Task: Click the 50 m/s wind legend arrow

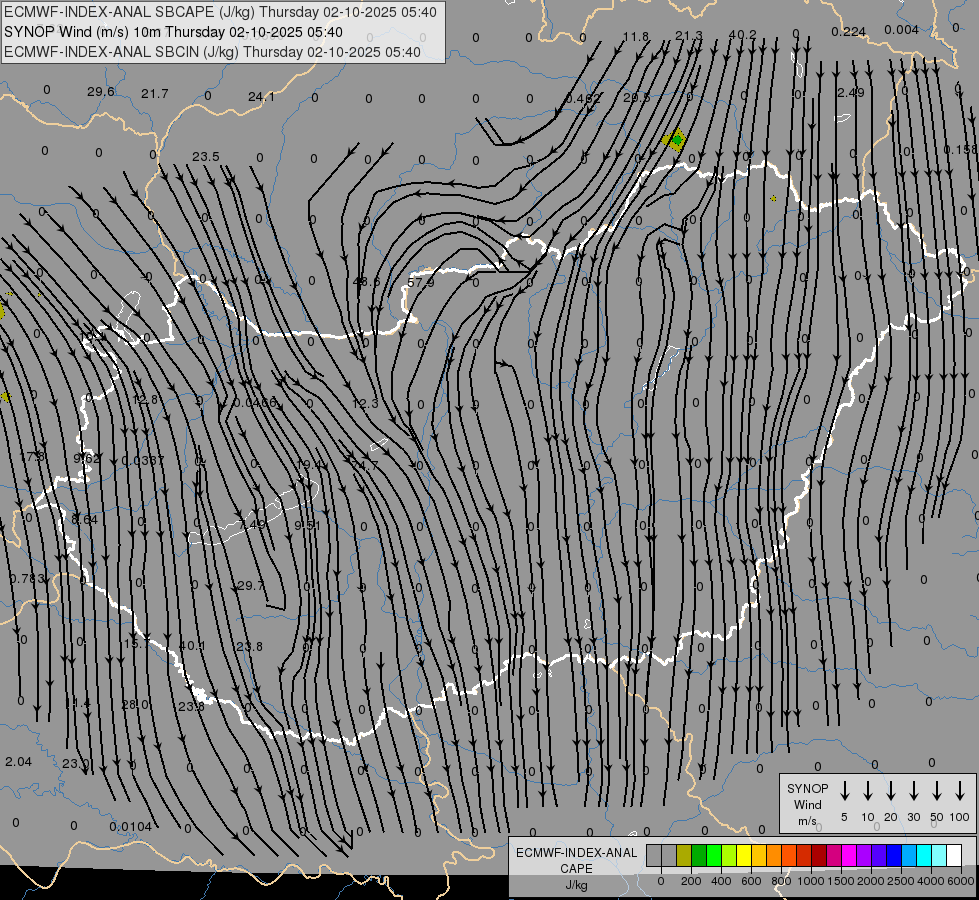Action: [x=937, y=791]
